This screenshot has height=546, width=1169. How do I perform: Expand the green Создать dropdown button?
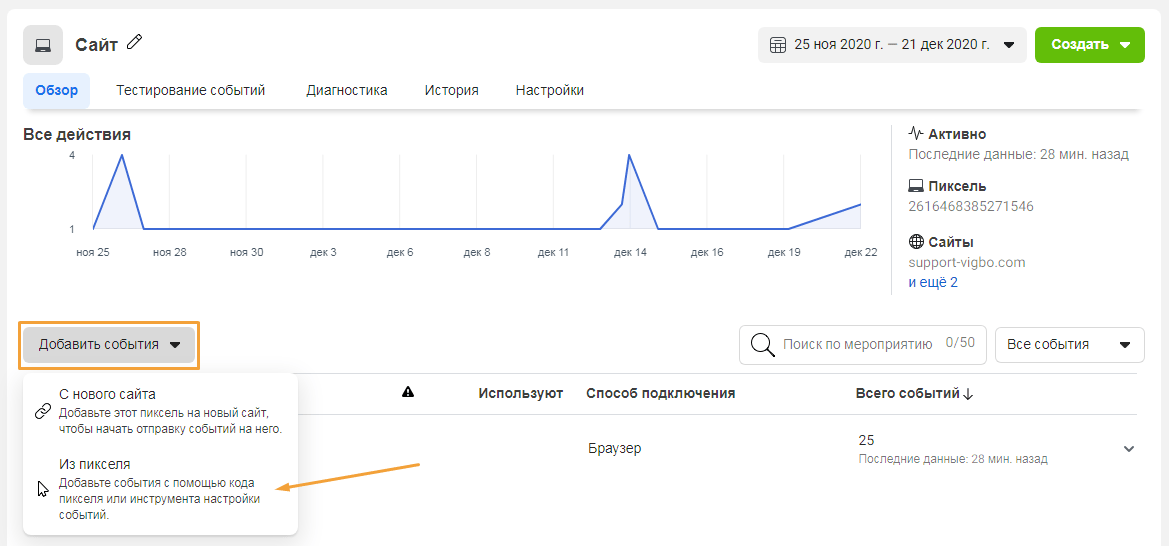[1090, 45]
